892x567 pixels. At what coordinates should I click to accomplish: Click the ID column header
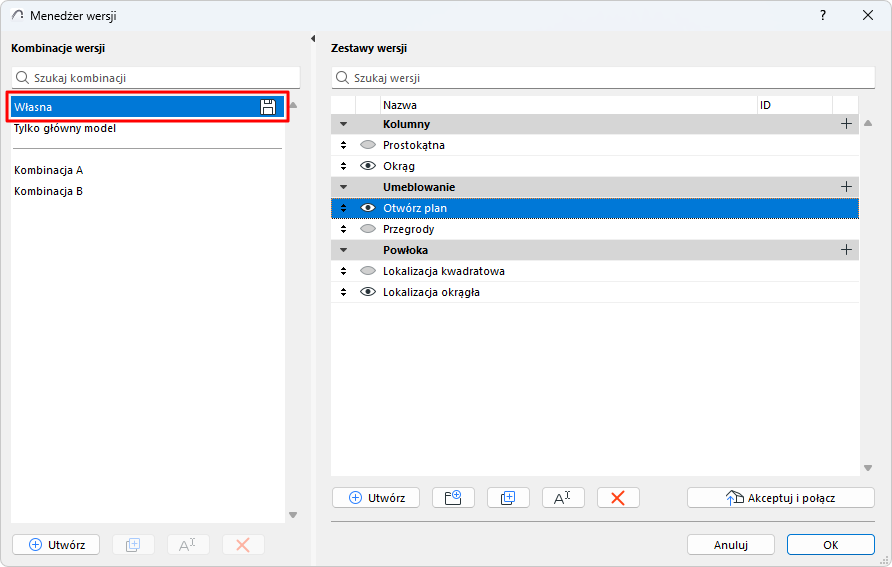(795, 105)
